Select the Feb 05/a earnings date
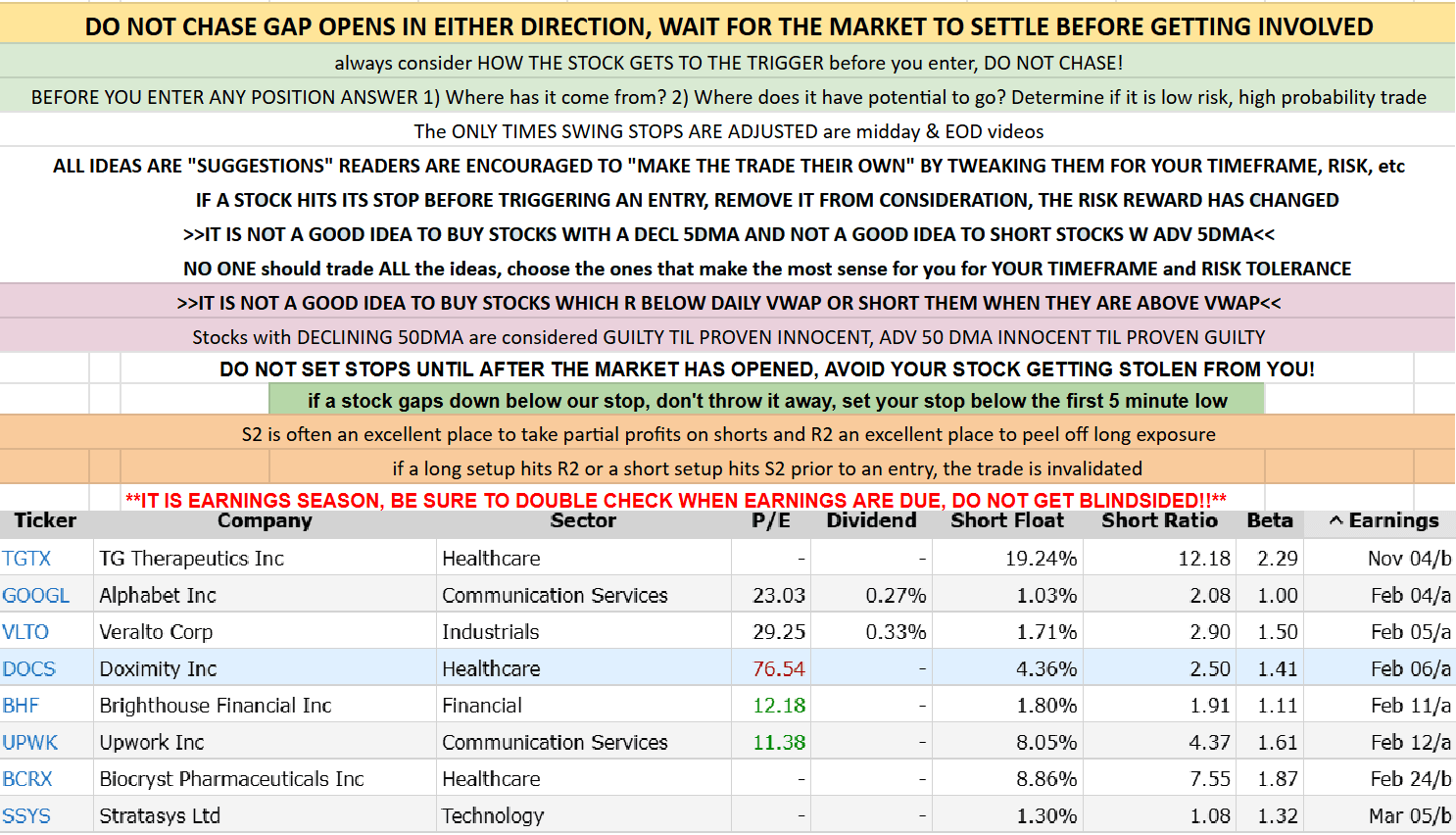The image size is (1456, 835). click(1411, 632)
